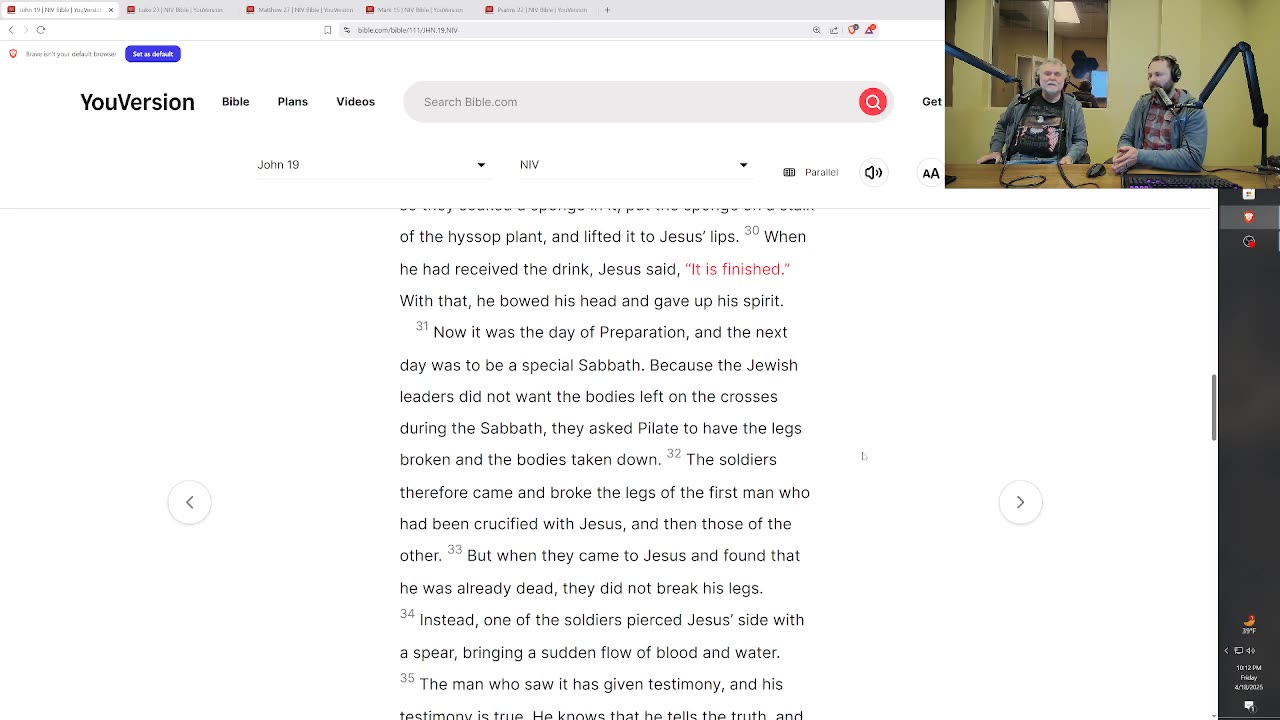Click Set as default button

(153, 54)
